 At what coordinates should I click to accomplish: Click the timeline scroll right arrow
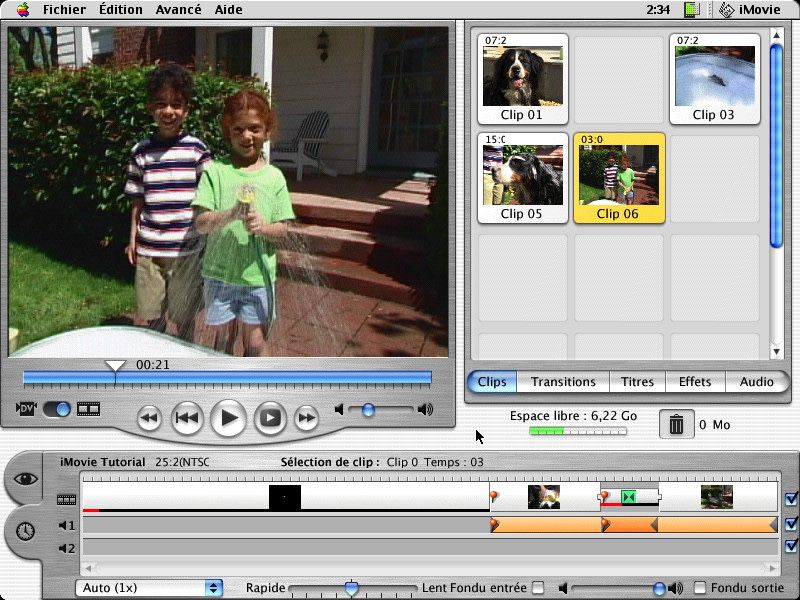pos(772,567)
